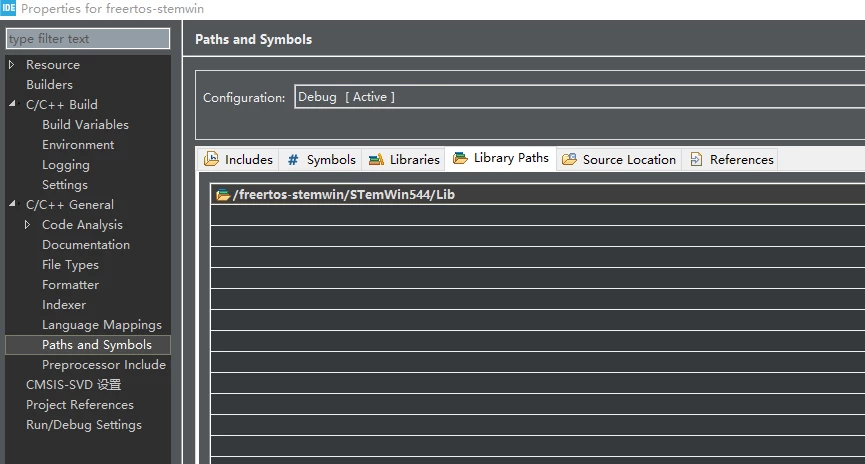Image resolution: width=865 pixels, height=464 pixels.
Task: Click the References tab document icon
Action: [x=696, y=159]
